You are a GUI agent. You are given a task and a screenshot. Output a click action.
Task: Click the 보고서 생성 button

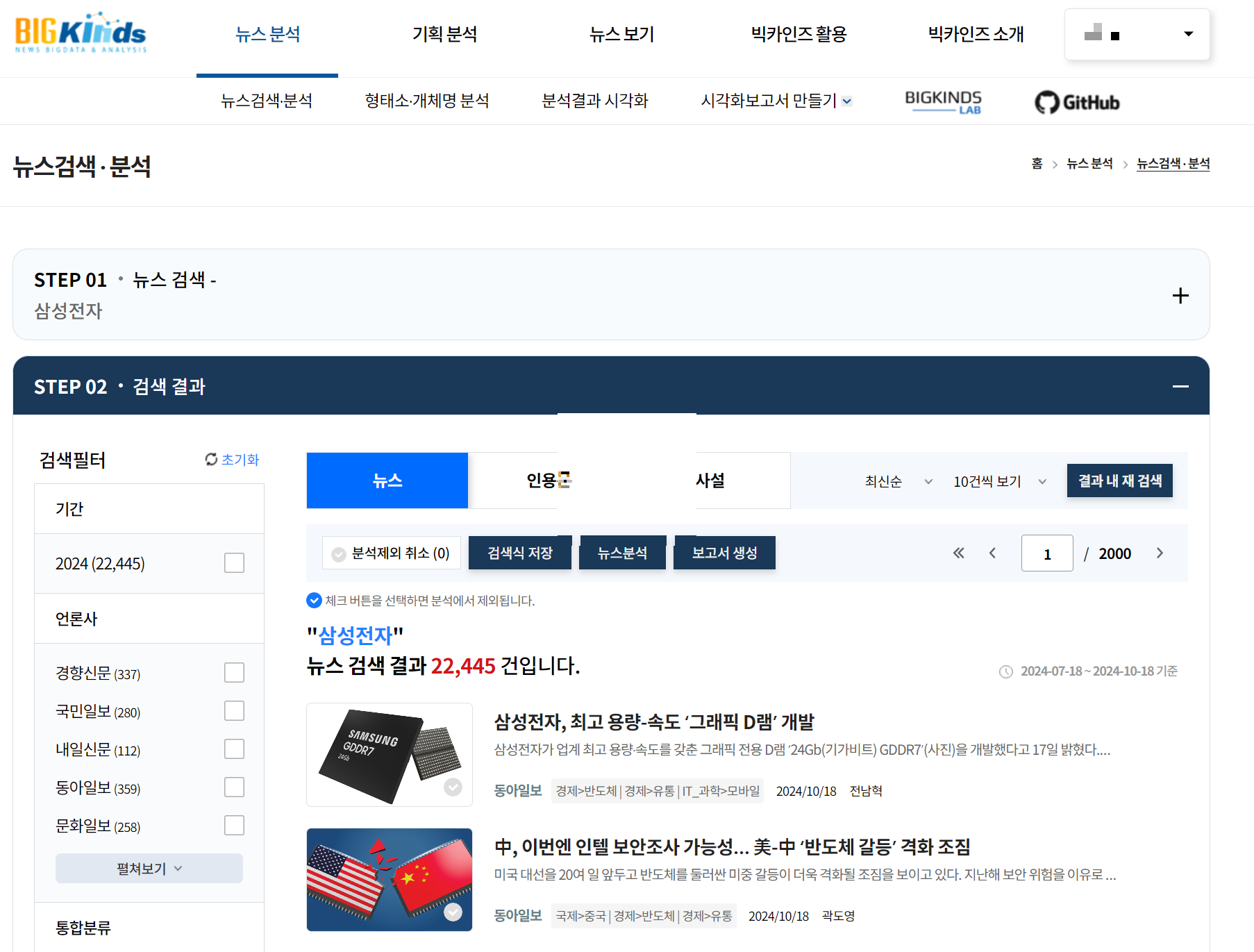coord(724,553)
